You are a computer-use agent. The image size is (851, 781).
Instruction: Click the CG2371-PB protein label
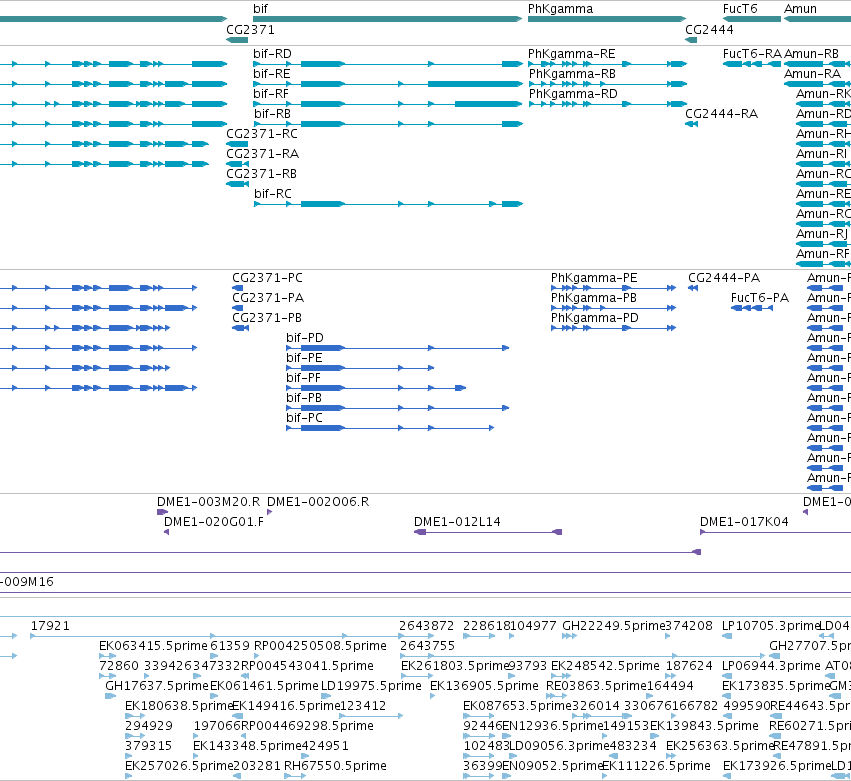click(x=267, y=318)
